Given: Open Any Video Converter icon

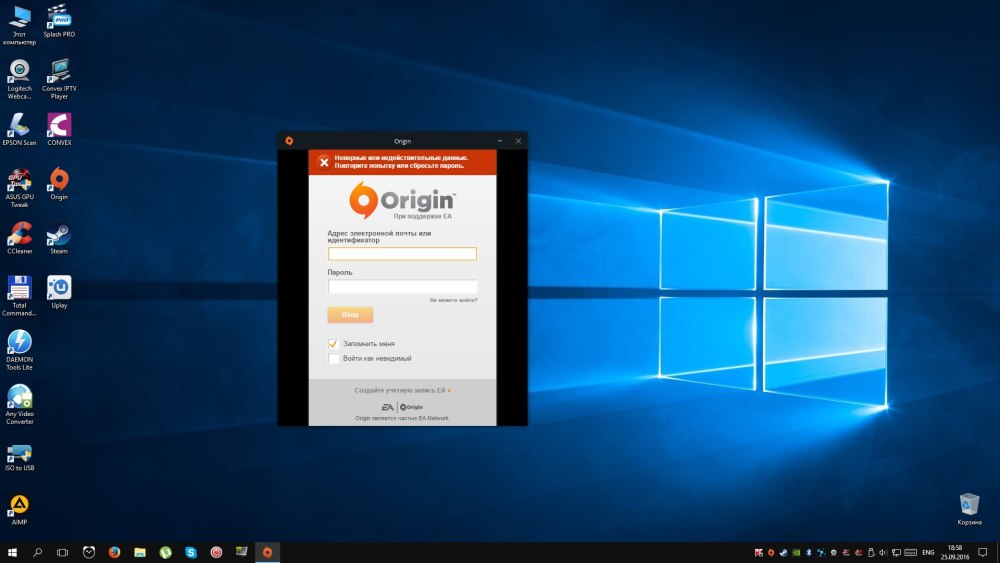Looking at the screenshot, I should click(19, 404).
